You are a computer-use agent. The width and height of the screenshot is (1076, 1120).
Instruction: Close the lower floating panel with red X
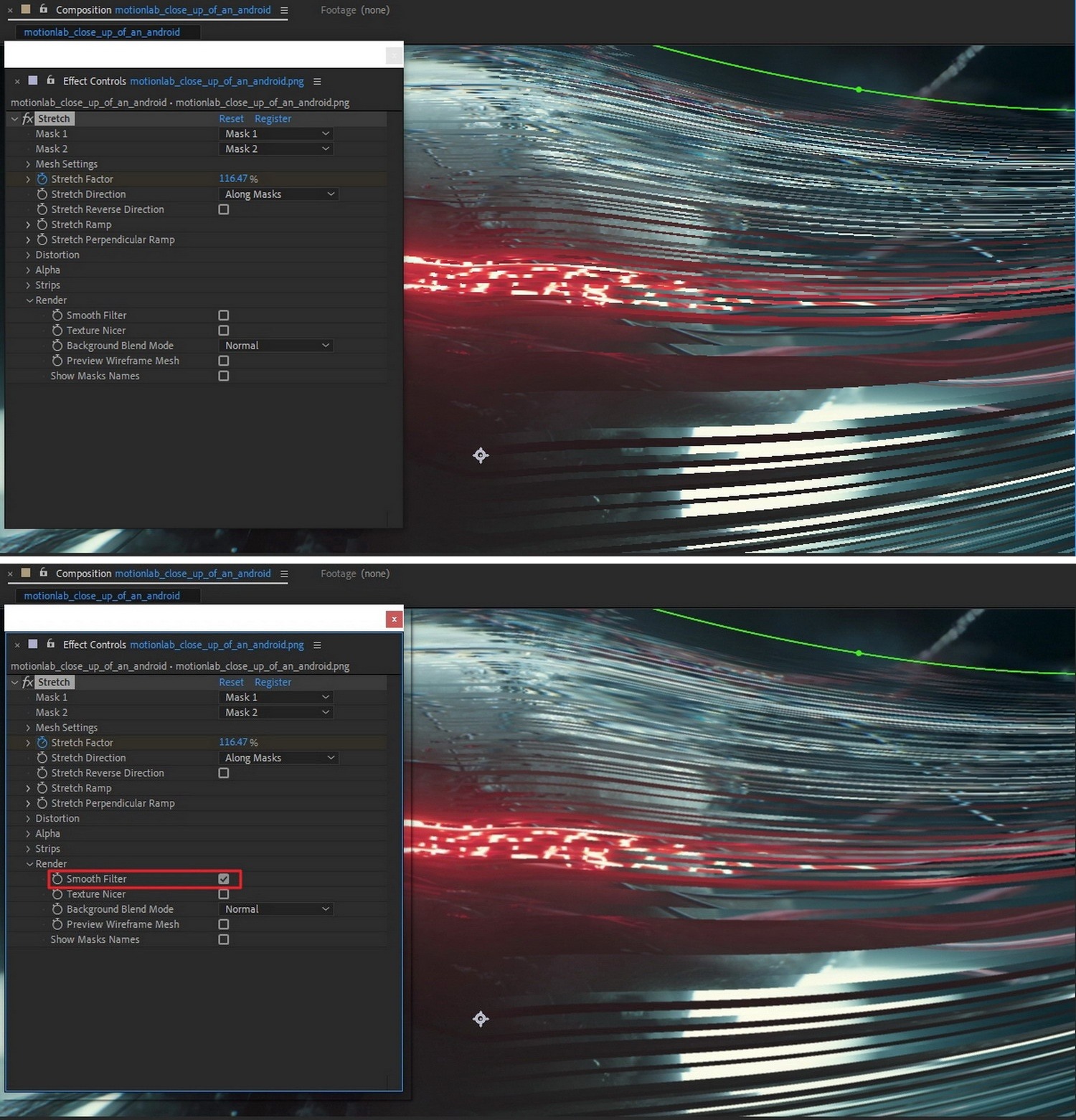click(394, 619)
